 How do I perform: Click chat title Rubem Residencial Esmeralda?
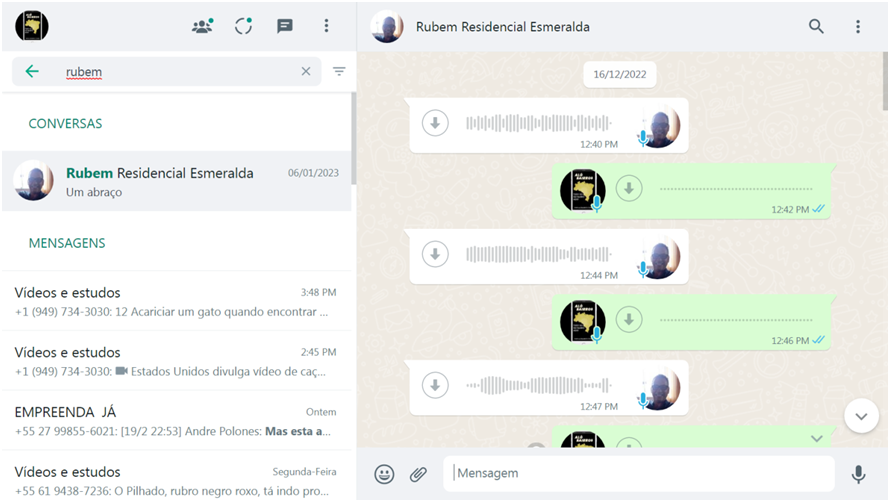point(502,27)
